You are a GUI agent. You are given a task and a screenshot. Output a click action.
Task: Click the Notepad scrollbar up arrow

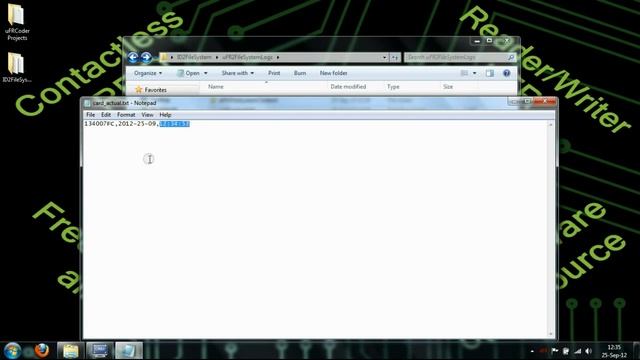click(x=551, y=124)
